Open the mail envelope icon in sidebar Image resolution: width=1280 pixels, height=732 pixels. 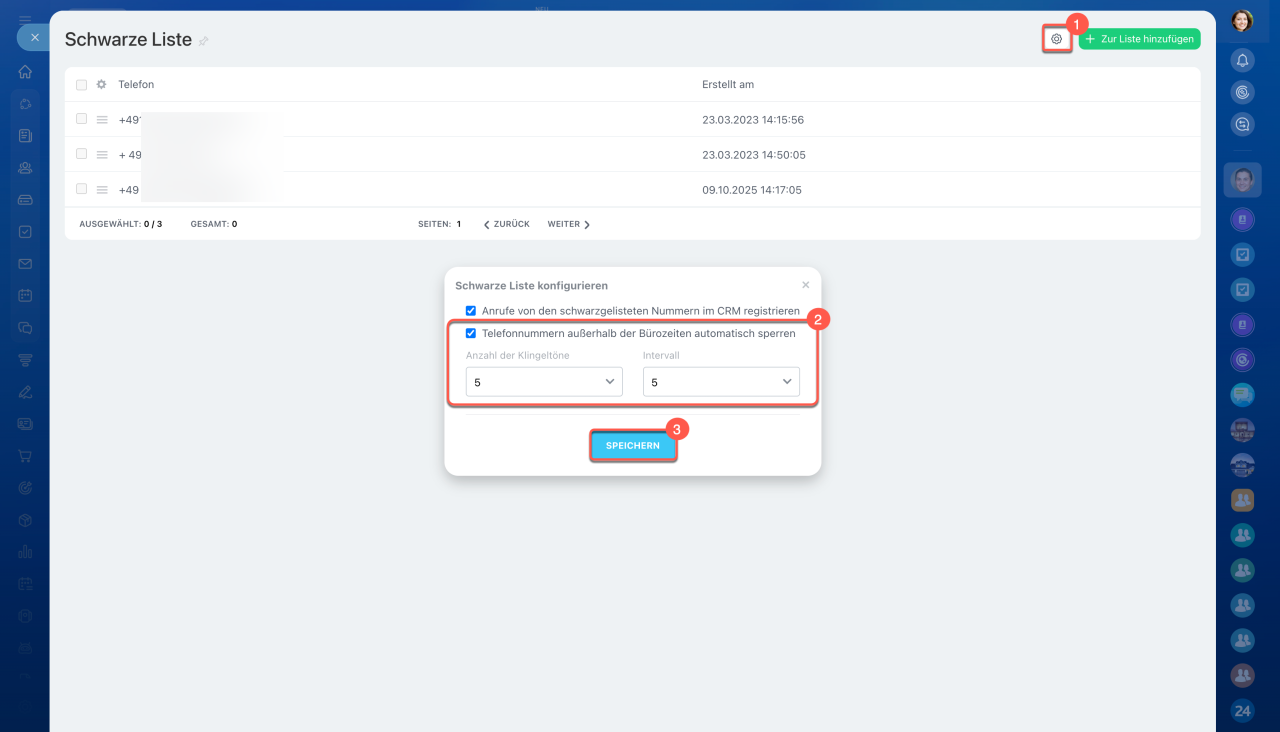tap(25, 264)
